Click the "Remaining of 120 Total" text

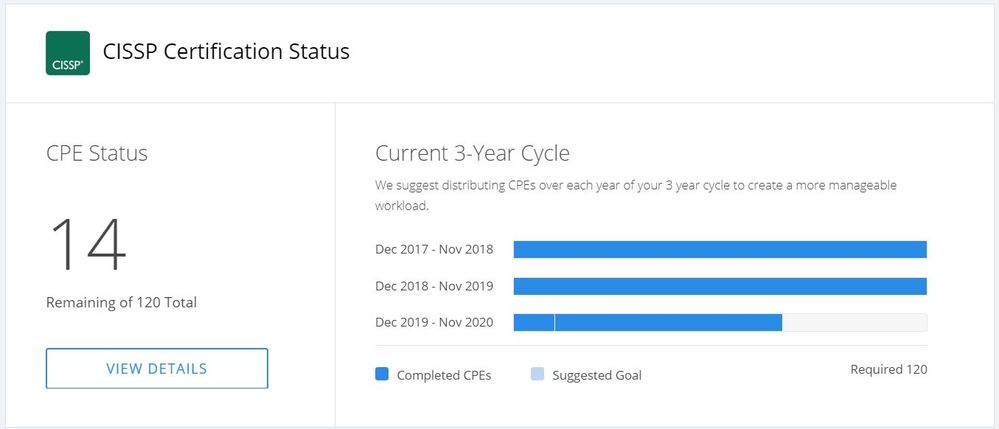point(121,302)
